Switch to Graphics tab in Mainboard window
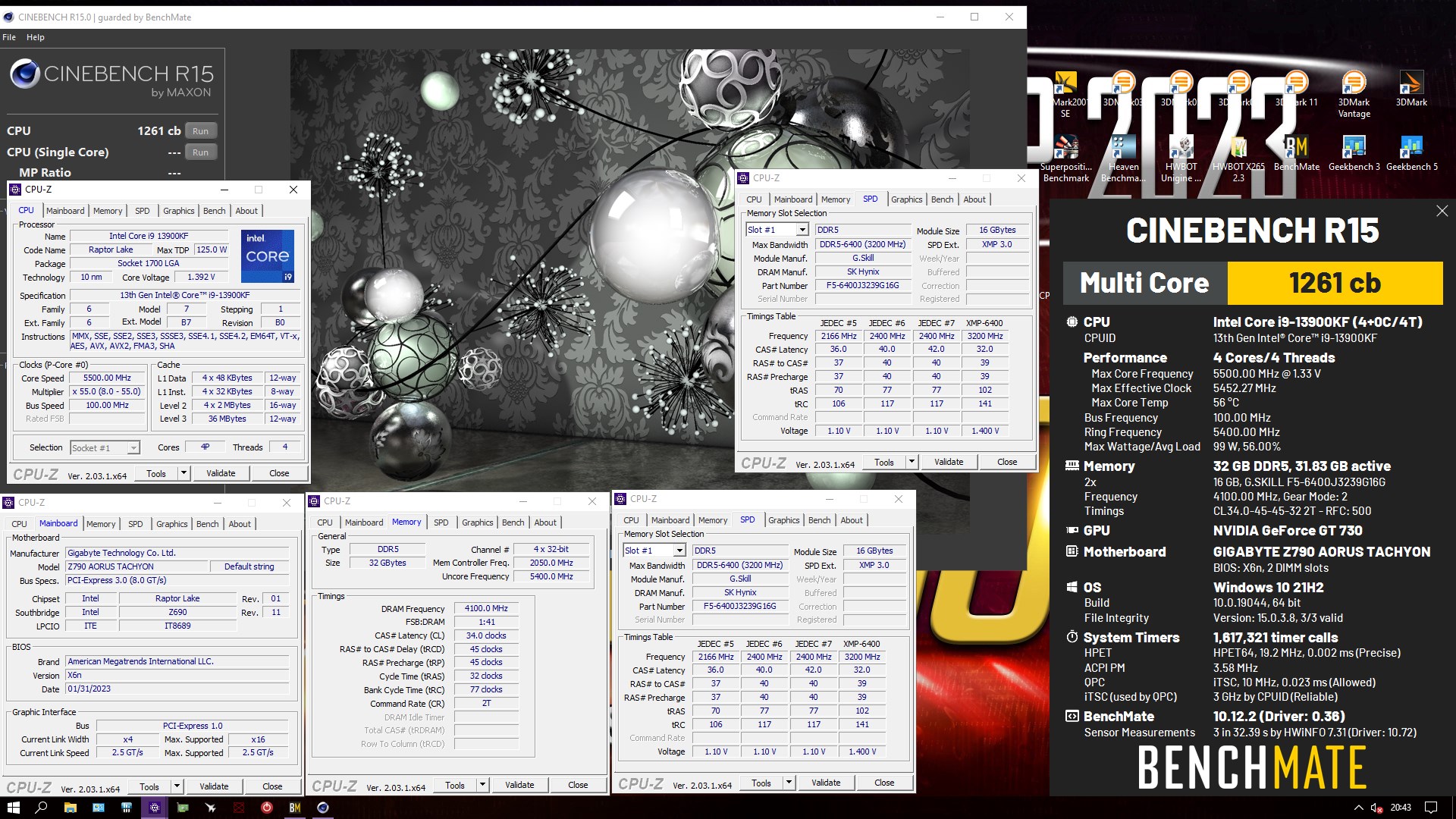Screen dimensions: 1456x819 pyautogui.click(x=171, y=524)
